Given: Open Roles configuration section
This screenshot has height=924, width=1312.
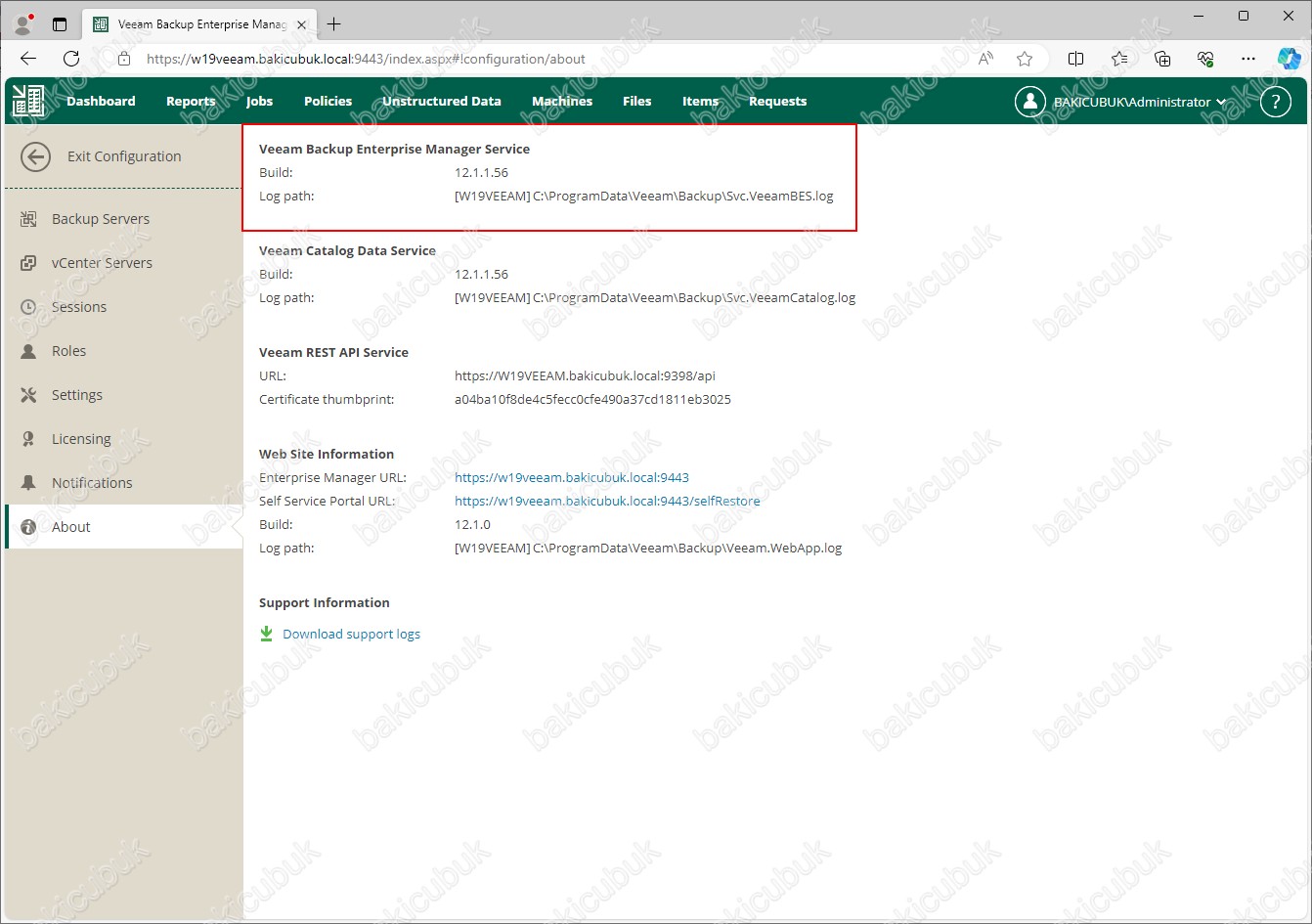Looking at the screenshot, I should [x=68, y=351].
